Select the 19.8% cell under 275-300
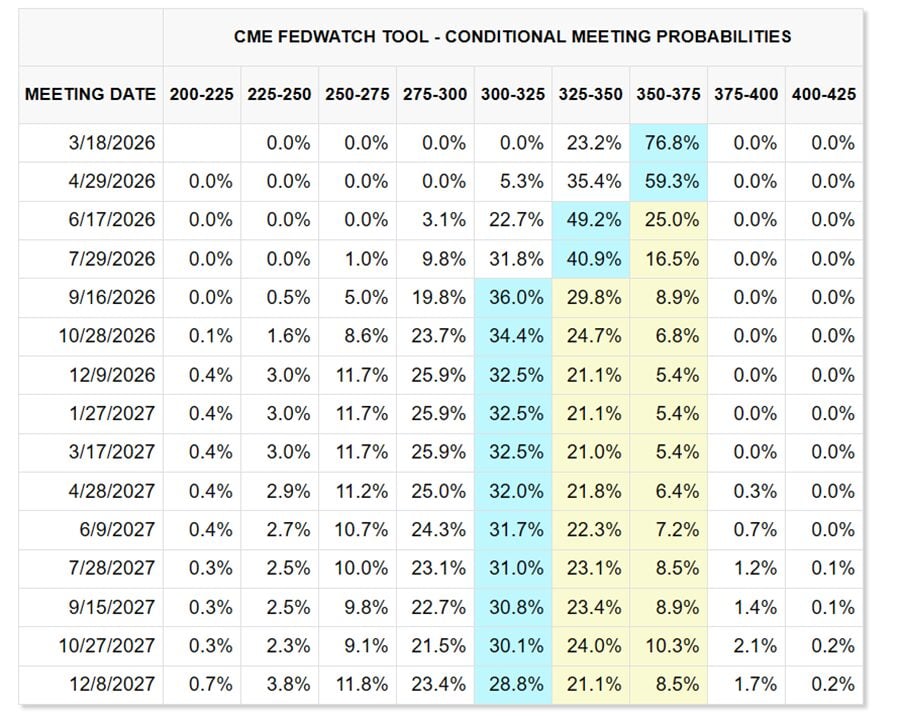This screenshot has height=717, width=903. 436,298
